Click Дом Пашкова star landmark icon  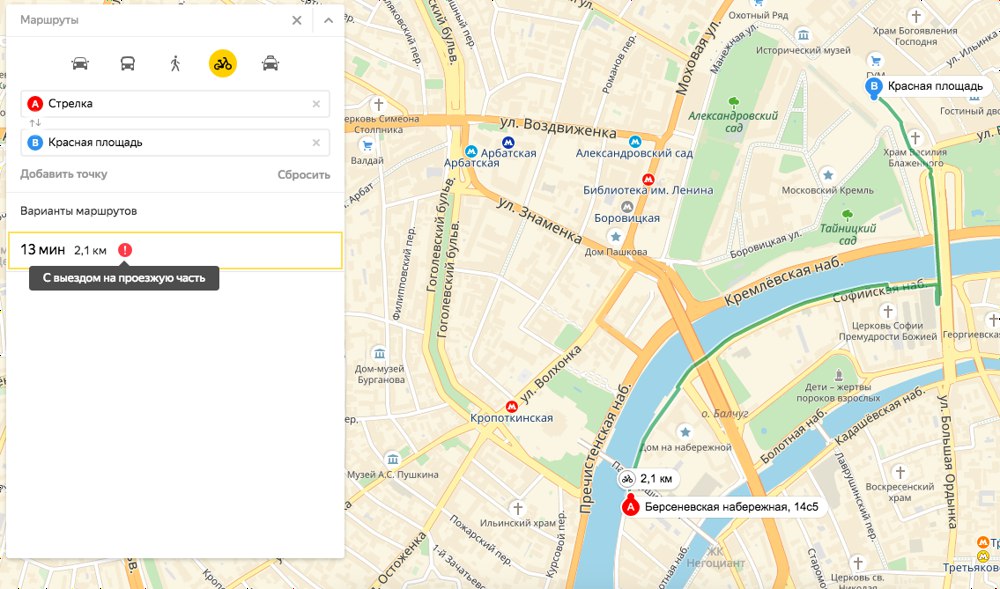click(615, 236)
